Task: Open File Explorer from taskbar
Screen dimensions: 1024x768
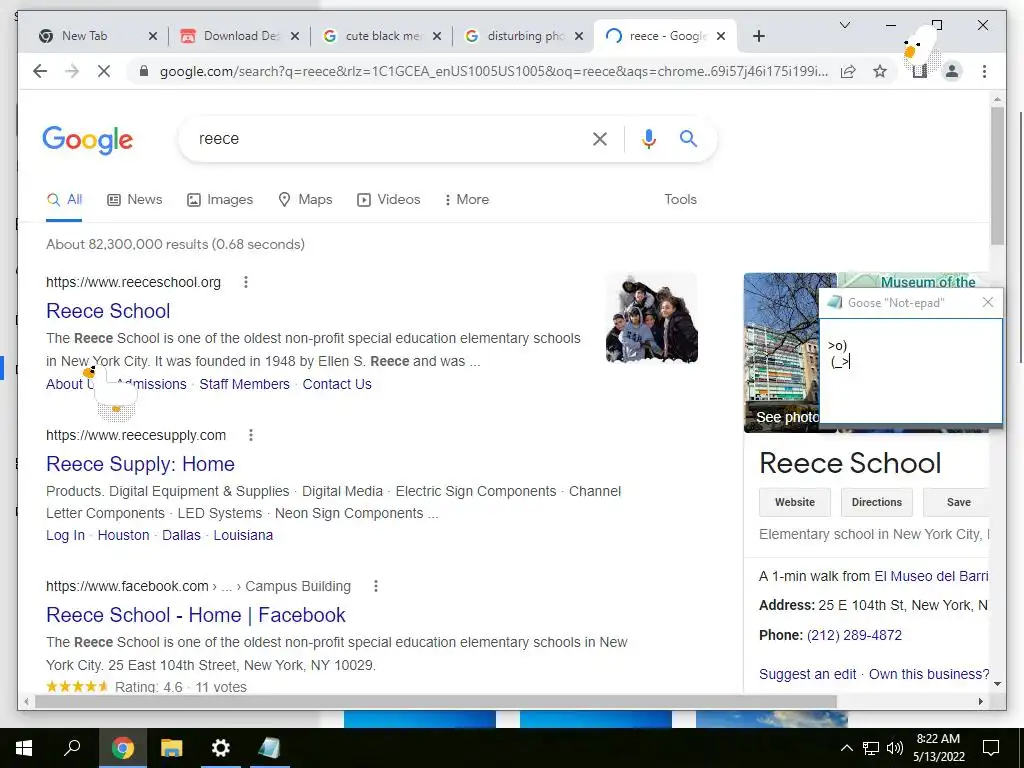Action: point(171,748)
